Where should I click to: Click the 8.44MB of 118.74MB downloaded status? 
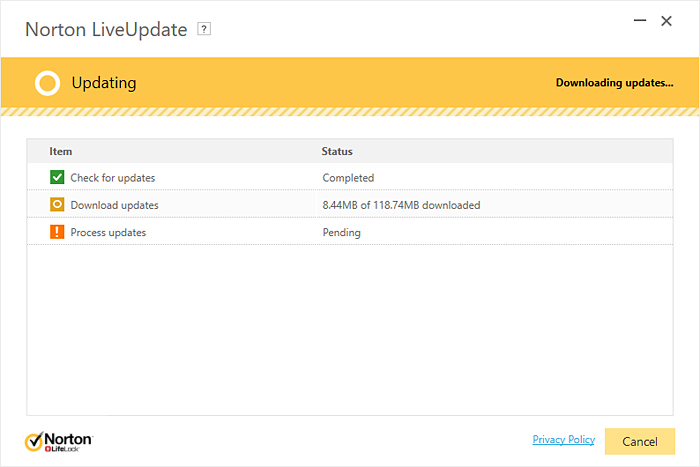click(x=401, y=205)
